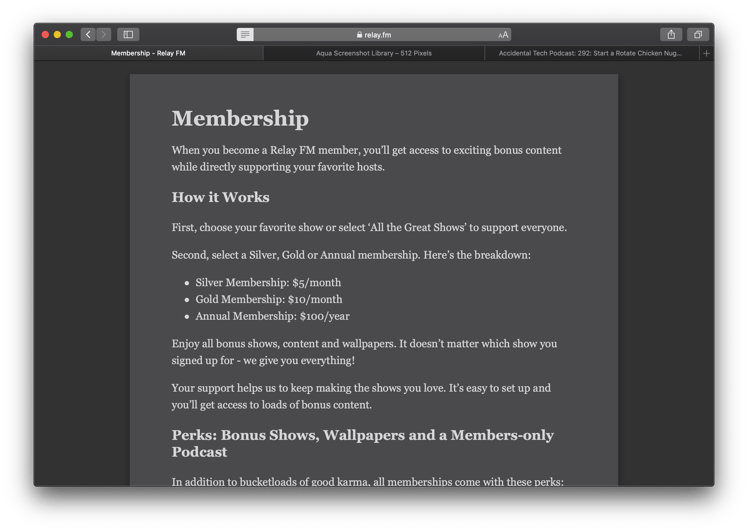Go back using the back arrow

click(x=88, y=34)
